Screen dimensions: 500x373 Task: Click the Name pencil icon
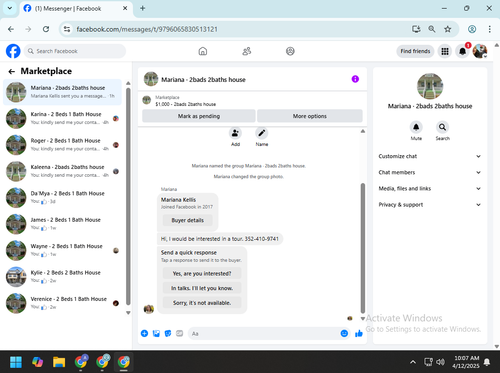coord(262,133)
